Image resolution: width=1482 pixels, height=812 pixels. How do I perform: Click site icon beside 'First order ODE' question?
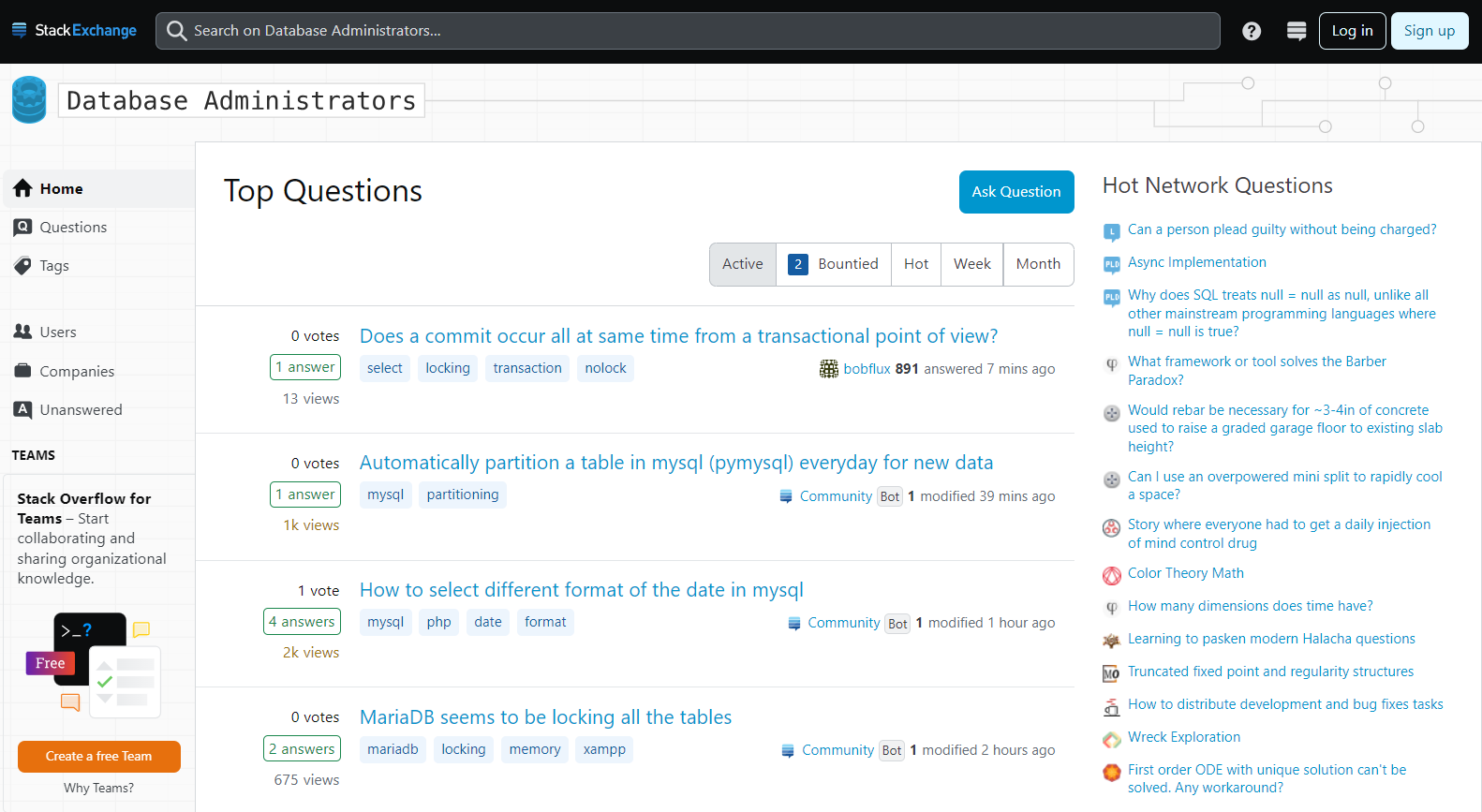1112,772
